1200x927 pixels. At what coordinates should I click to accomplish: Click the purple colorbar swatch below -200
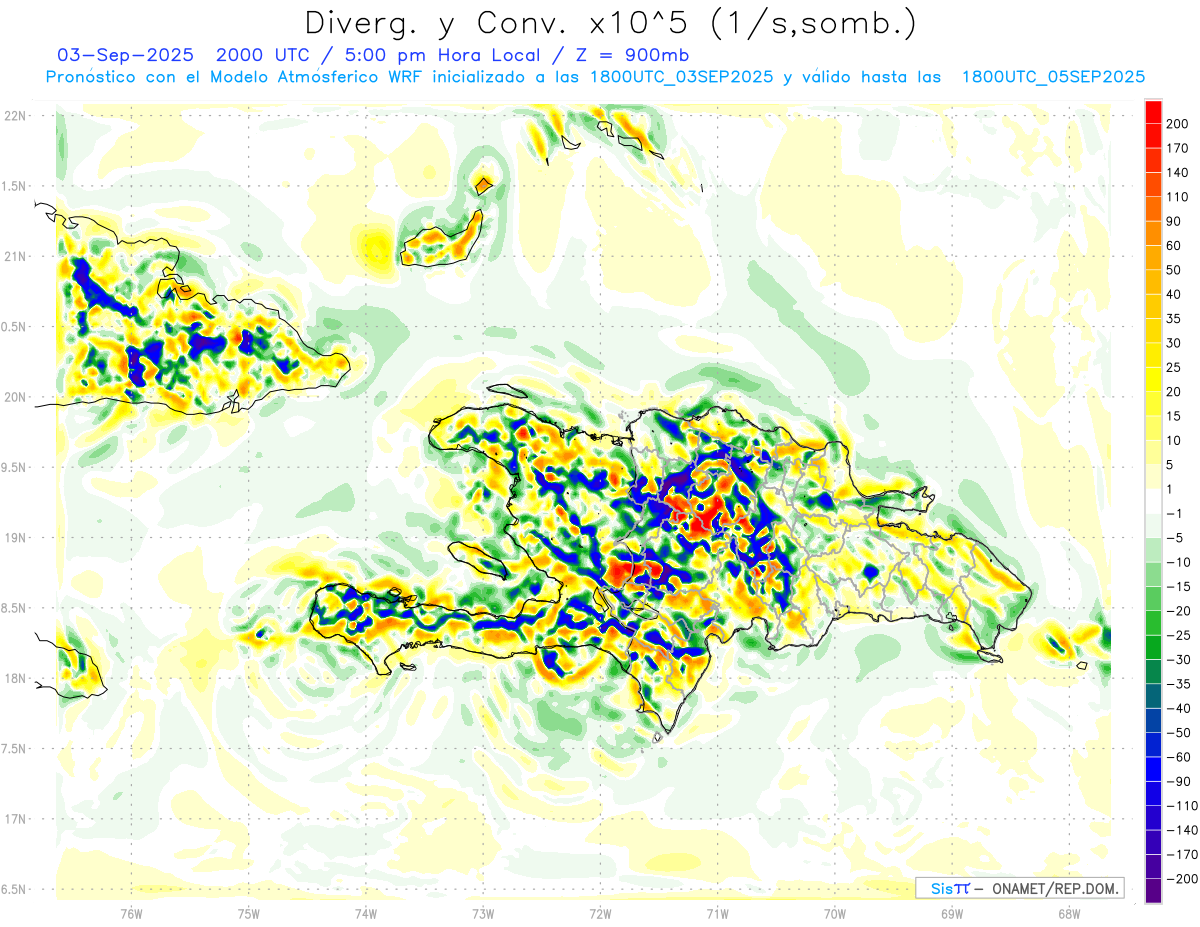point(1153,891)
